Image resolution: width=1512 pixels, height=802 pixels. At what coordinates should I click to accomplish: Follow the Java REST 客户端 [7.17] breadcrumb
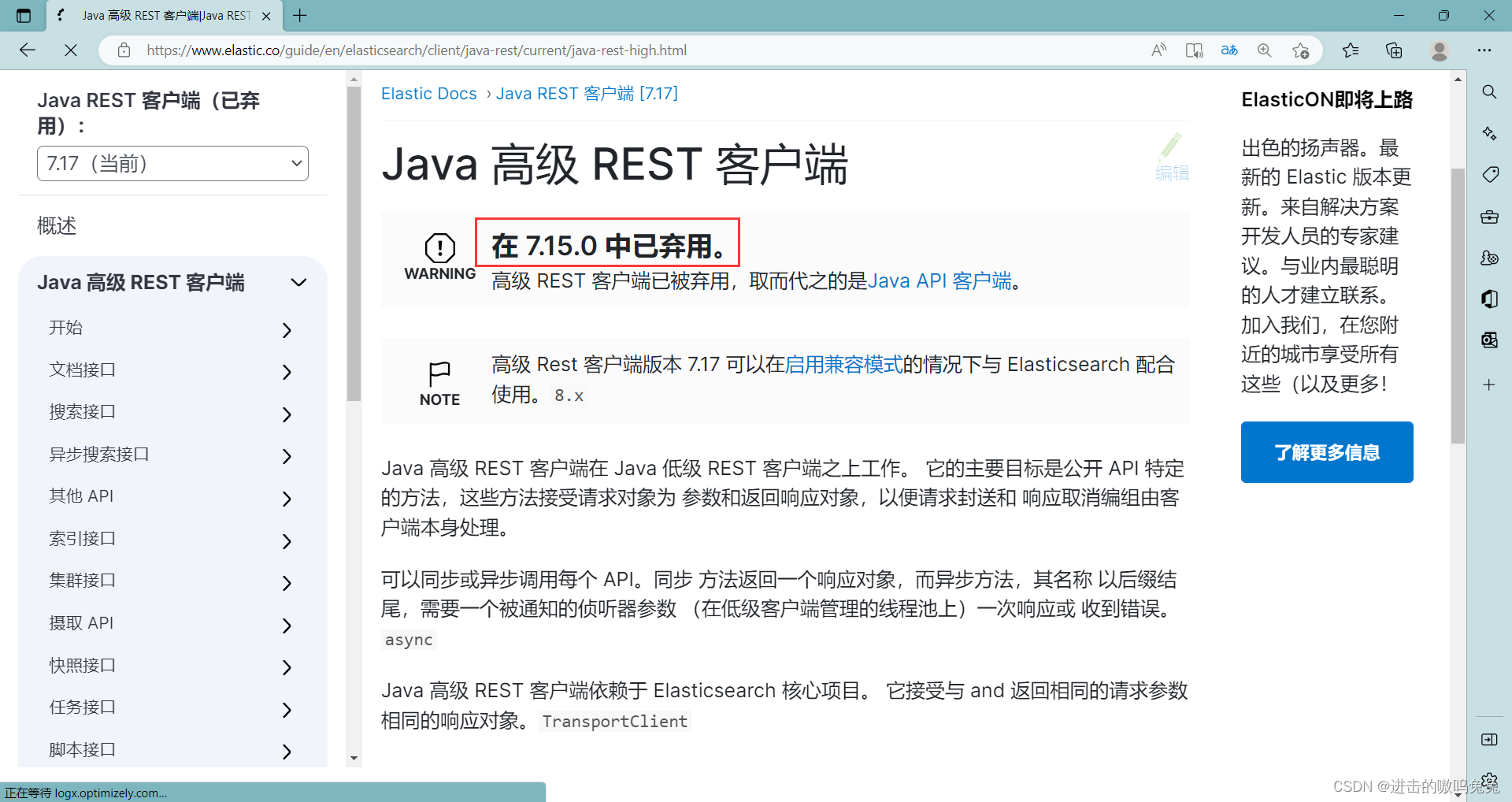(587, 94)
